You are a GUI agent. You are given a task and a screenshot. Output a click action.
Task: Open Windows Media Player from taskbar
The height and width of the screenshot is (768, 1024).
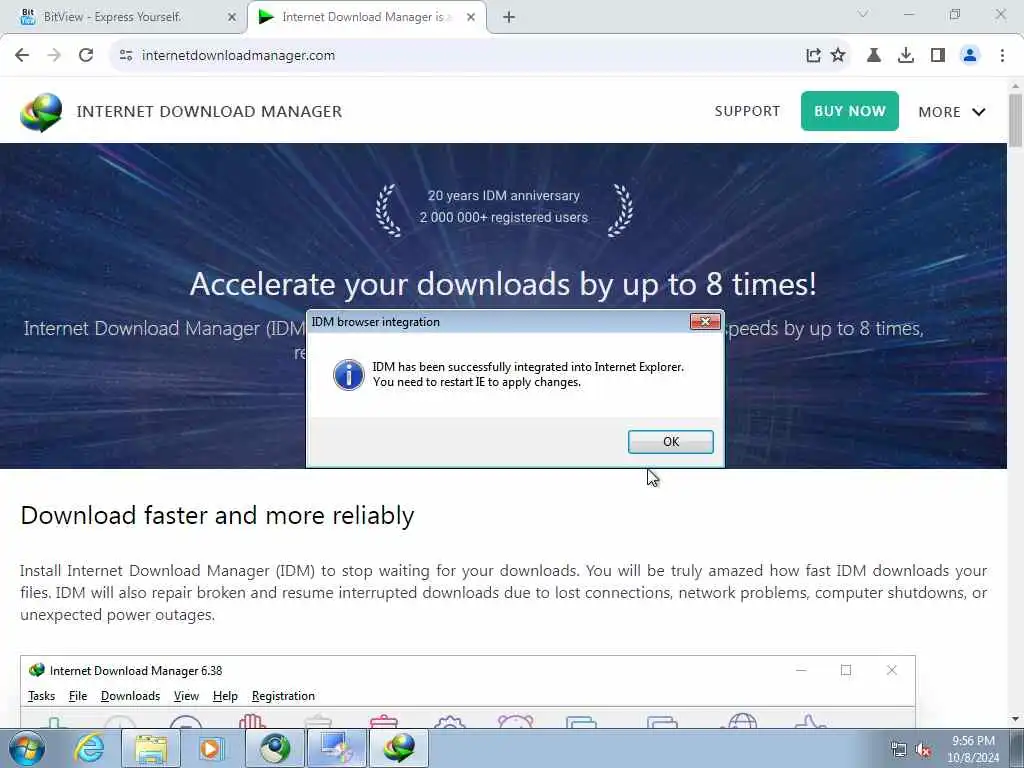pyautogui.click(x=212, y=748)
